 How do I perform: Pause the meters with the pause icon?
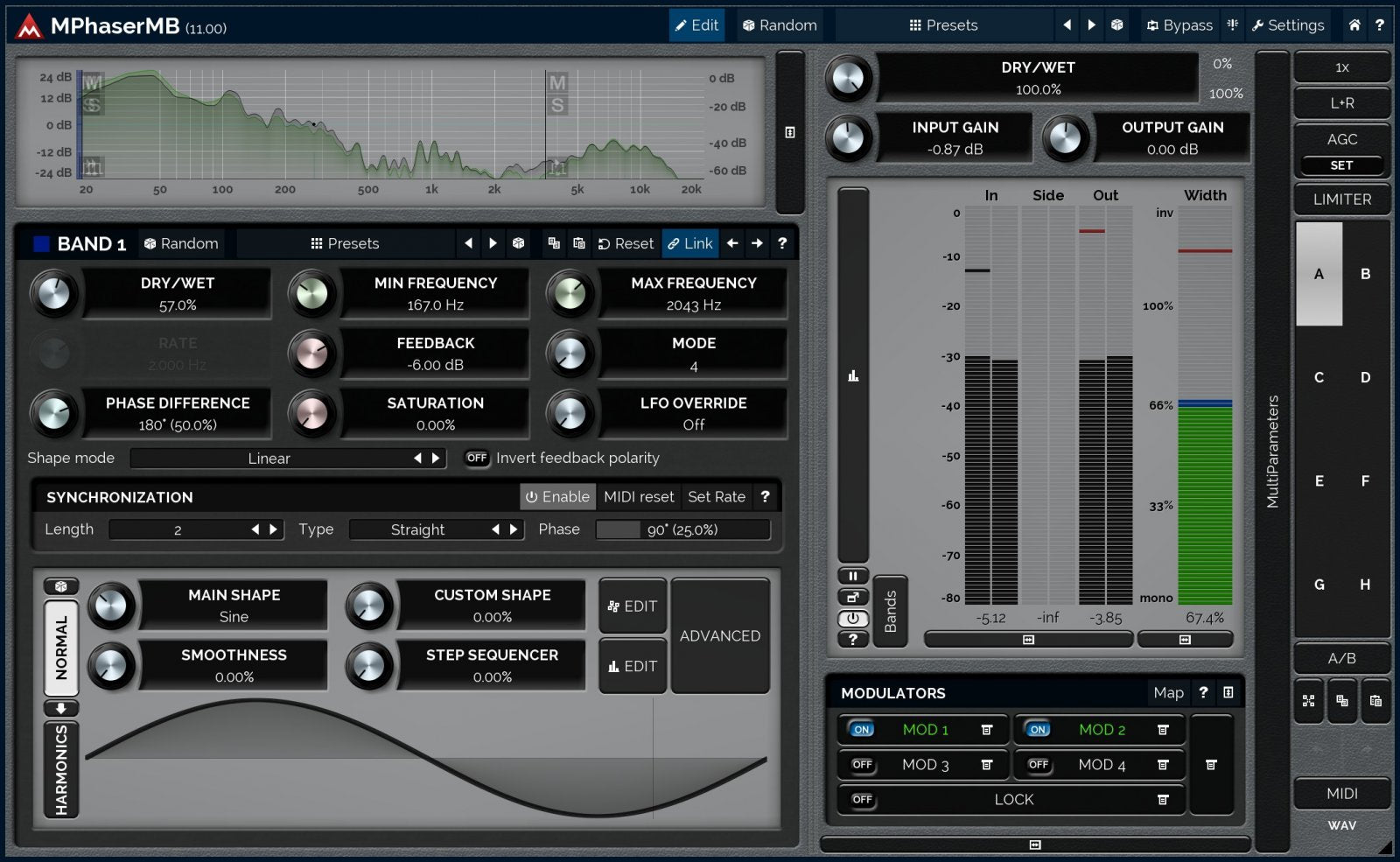pos(853,575)
